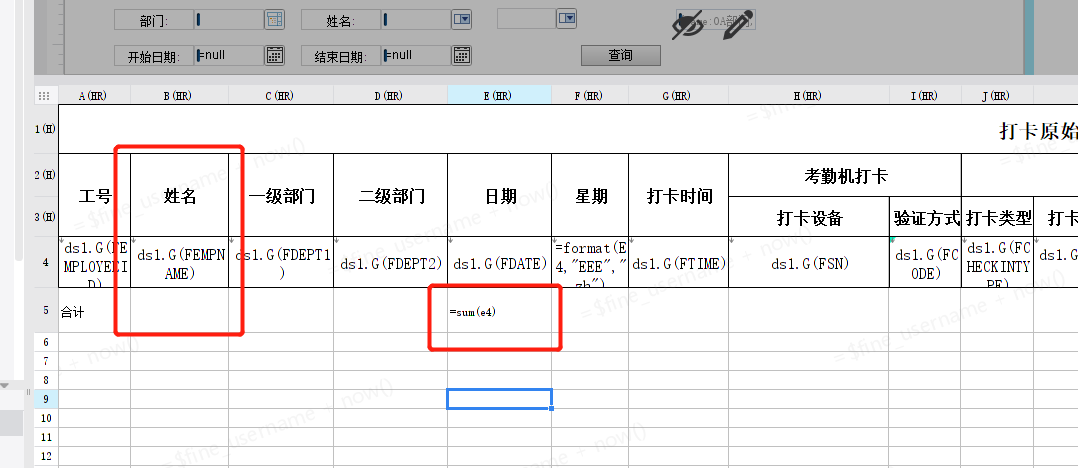
Task: Select the ds1.G(FCHECKINTYPE) data cell
Action: point(996,262)
